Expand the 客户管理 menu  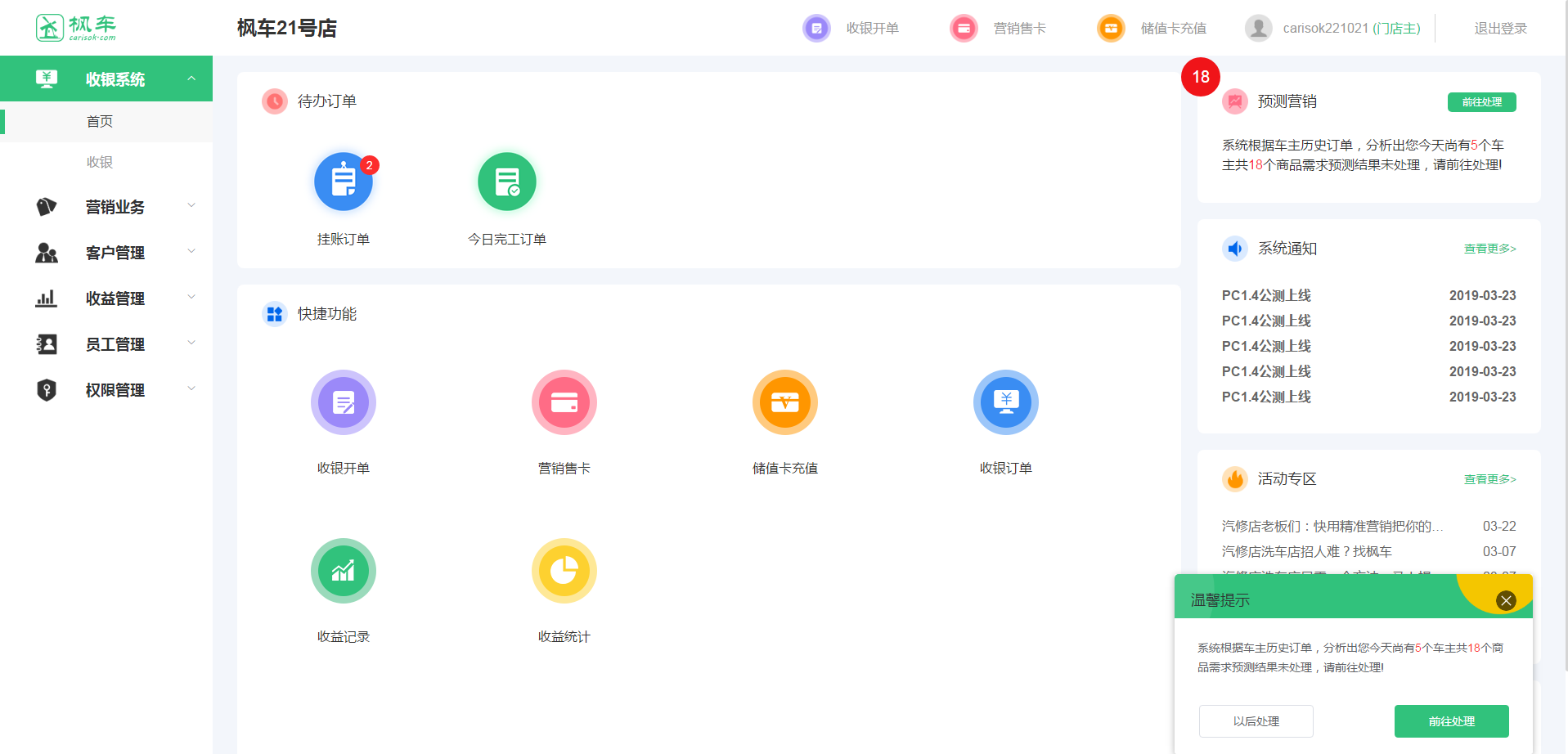[x=115, y=252]
